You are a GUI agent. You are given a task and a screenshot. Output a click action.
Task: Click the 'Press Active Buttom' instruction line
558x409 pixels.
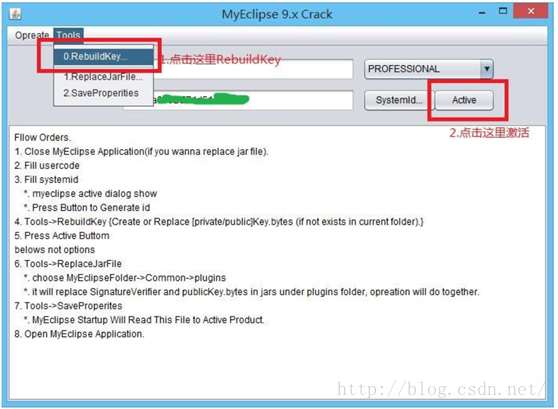point(62,236)
